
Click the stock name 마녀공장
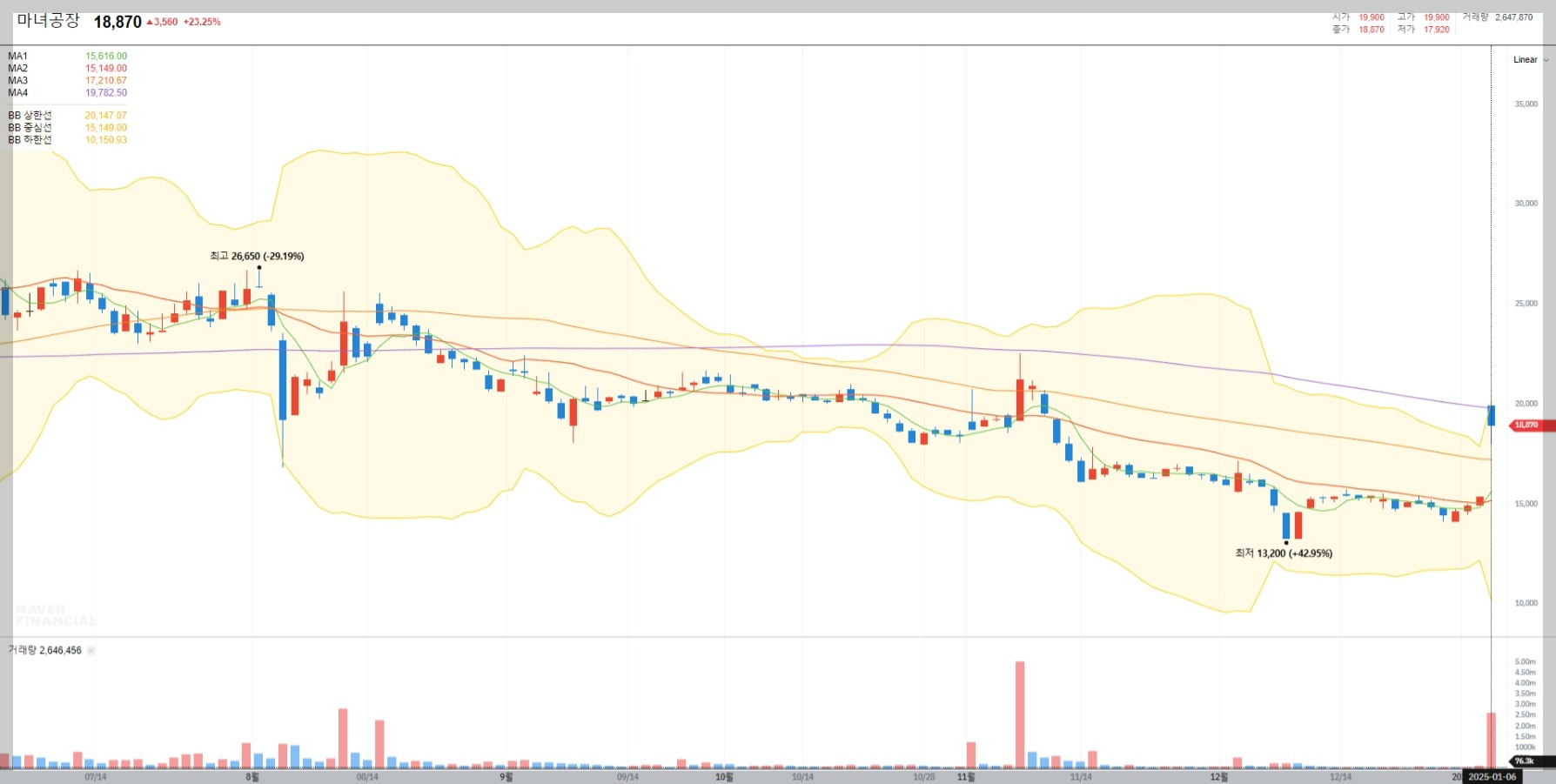pyautogui.click(x=48, y=21)
